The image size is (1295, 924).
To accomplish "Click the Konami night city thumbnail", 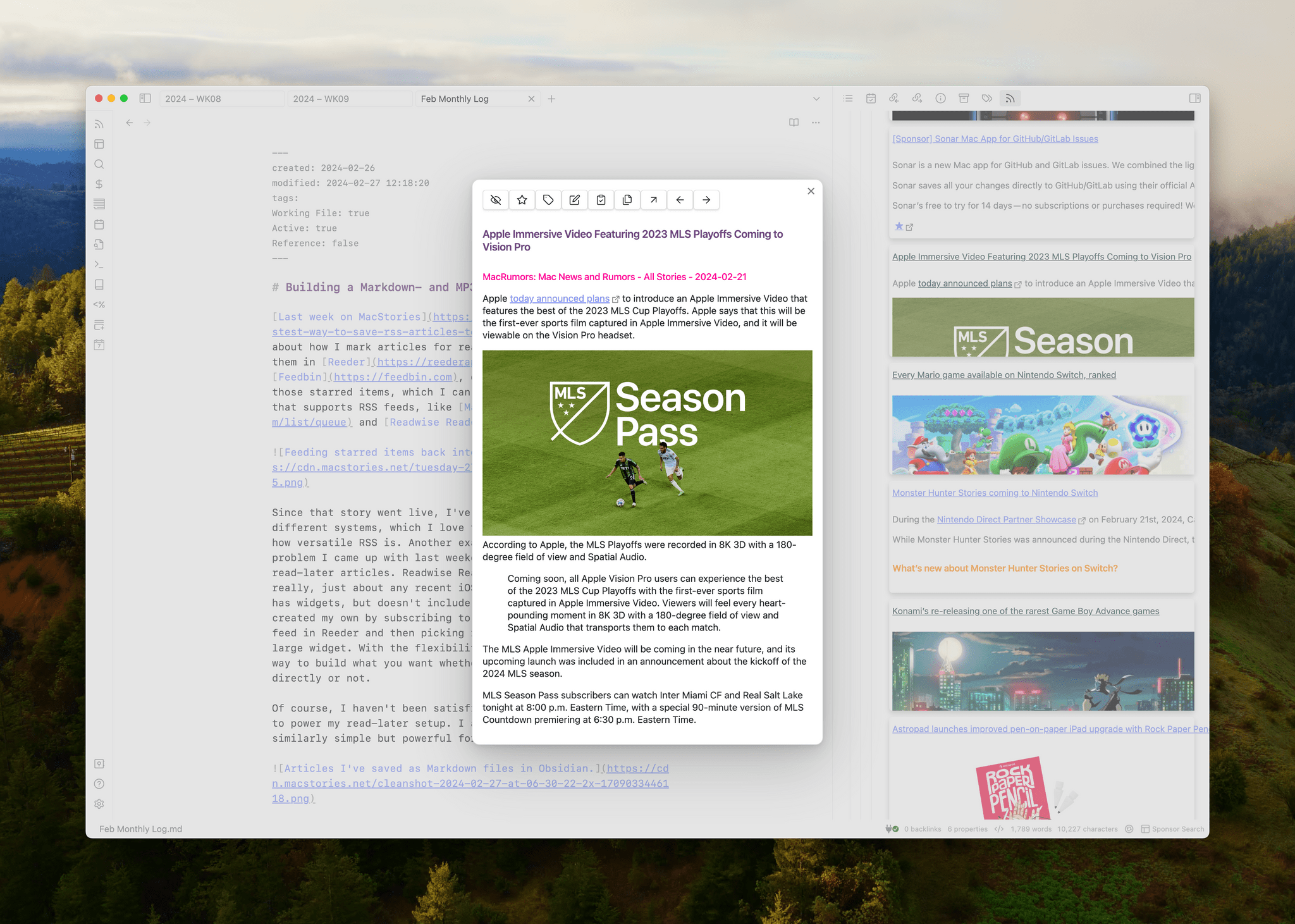I will click(x=1043, y=671).
